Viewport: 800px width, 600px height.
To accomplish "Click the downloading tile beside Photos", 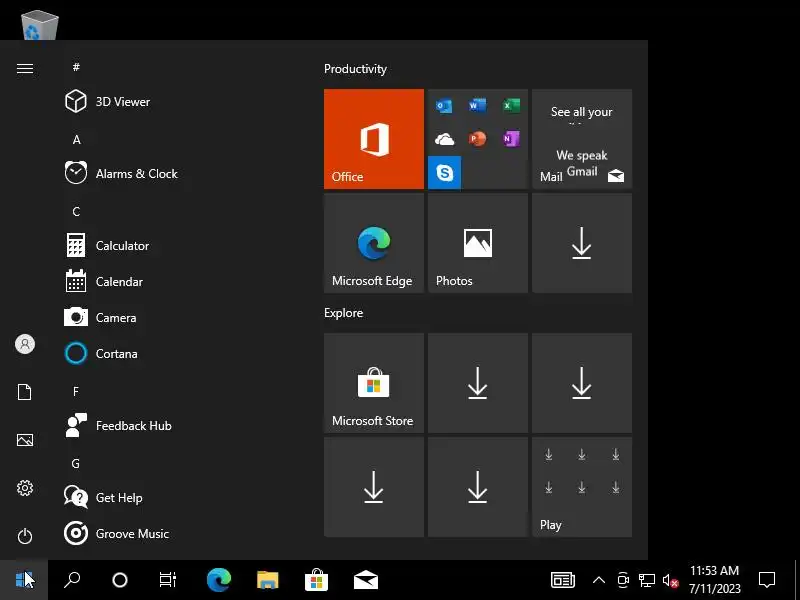I will pos(582,243).
